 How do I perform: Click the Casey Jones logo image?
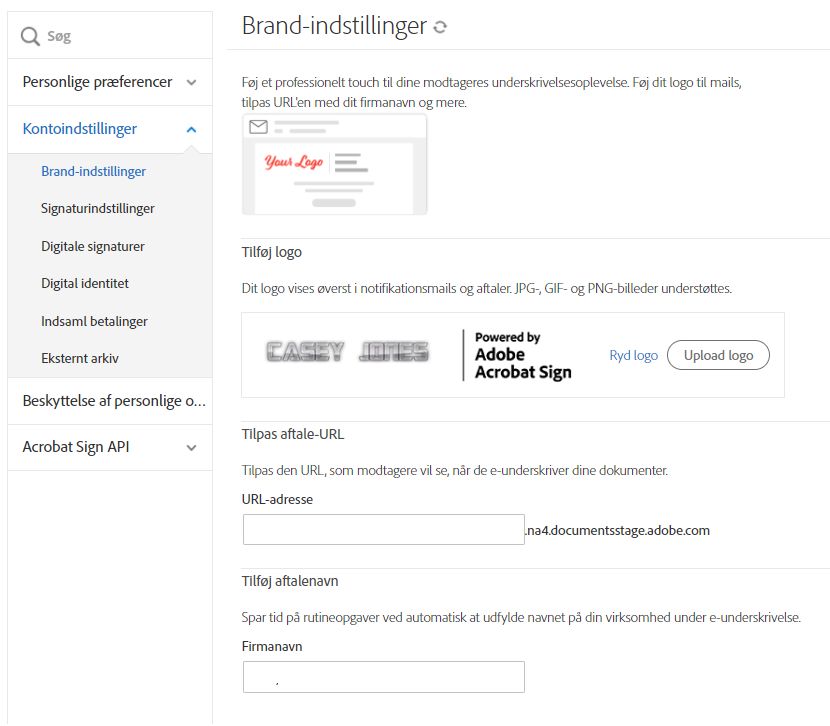347,352
